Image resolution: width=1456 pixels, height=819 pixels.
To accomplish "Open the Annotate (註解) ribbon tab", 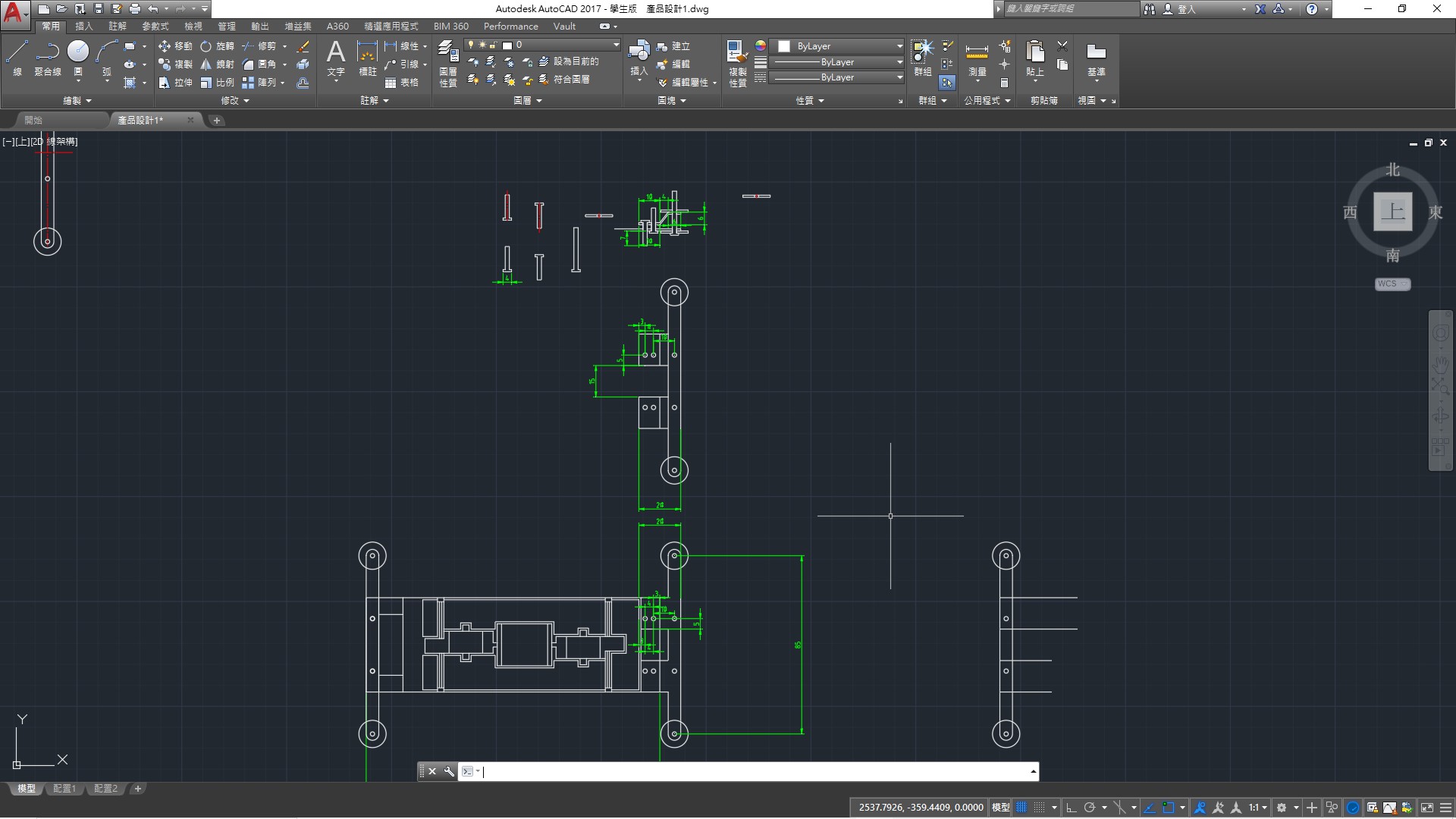I will [117, 26].
